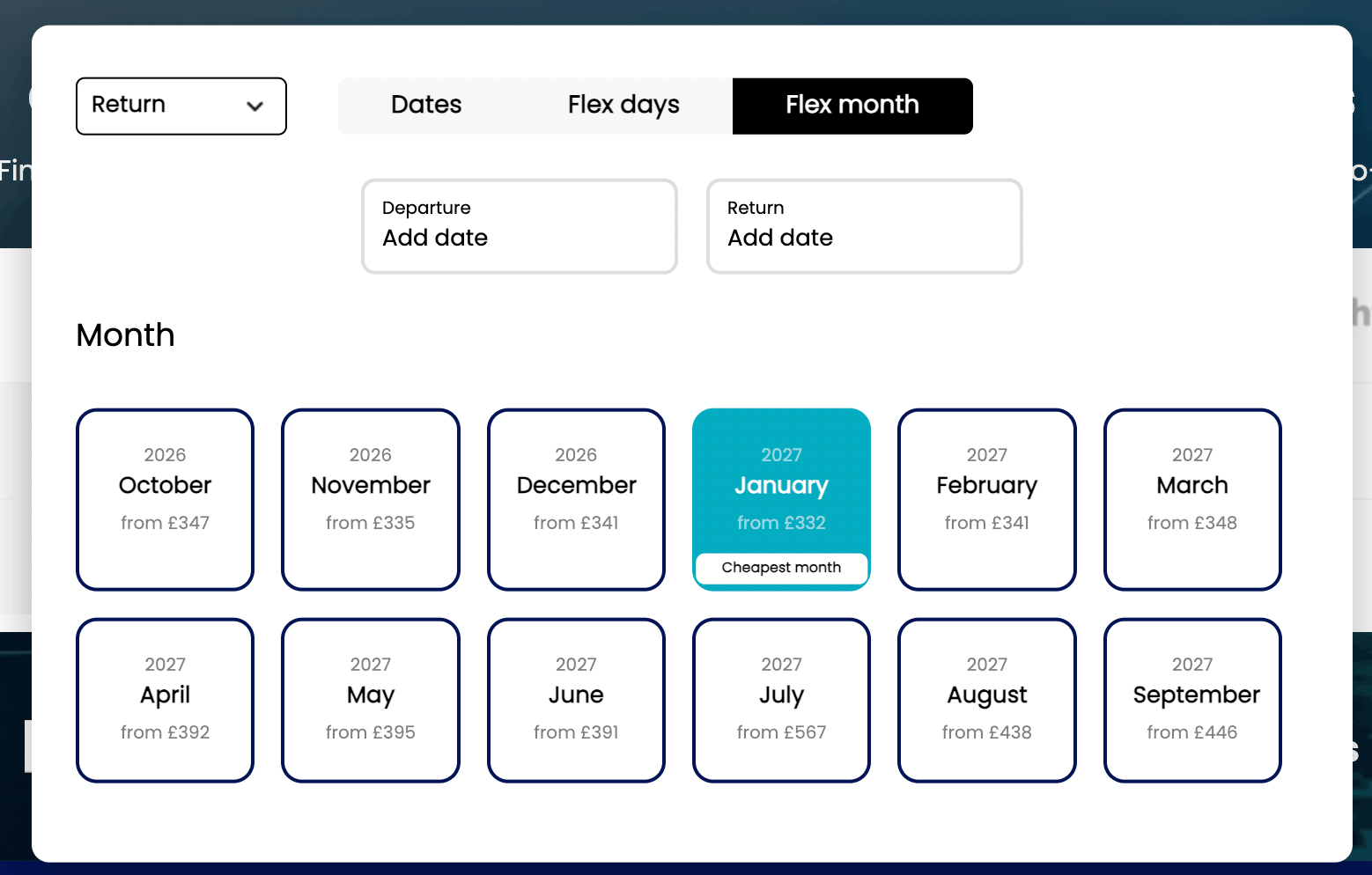Click the Return Add date field
The image size is (1372, 875).
click(x=865, y=226)
